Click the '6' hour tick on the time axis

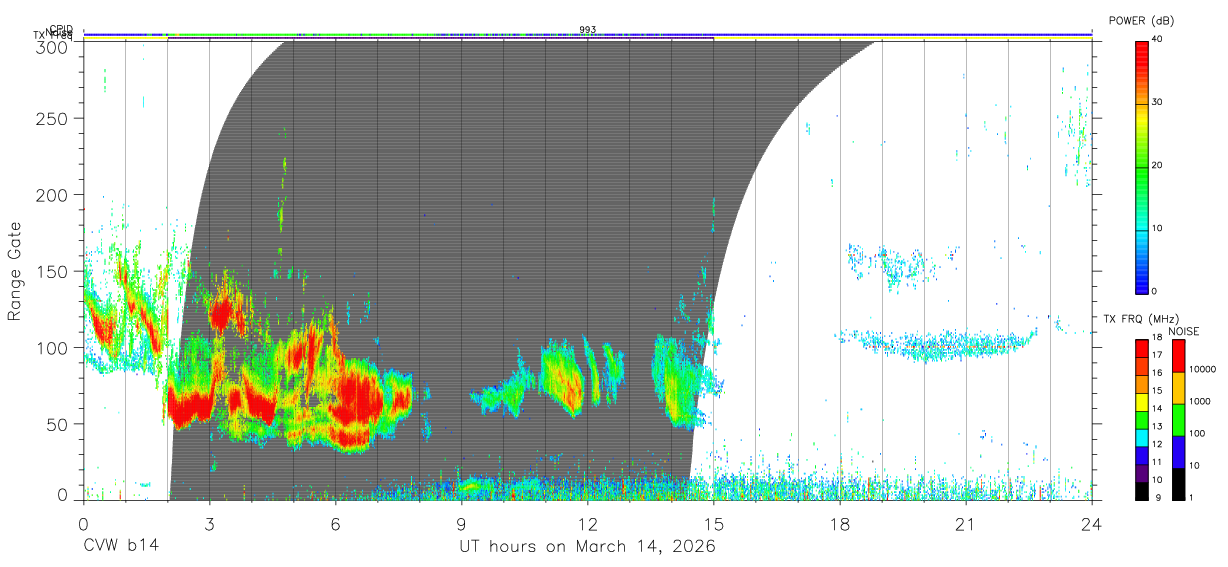coord(335,523)
